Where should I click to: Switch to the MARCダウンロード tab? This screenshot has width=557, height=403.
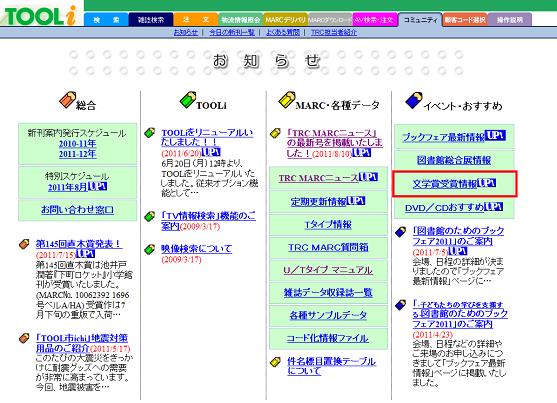coord(330,20)
